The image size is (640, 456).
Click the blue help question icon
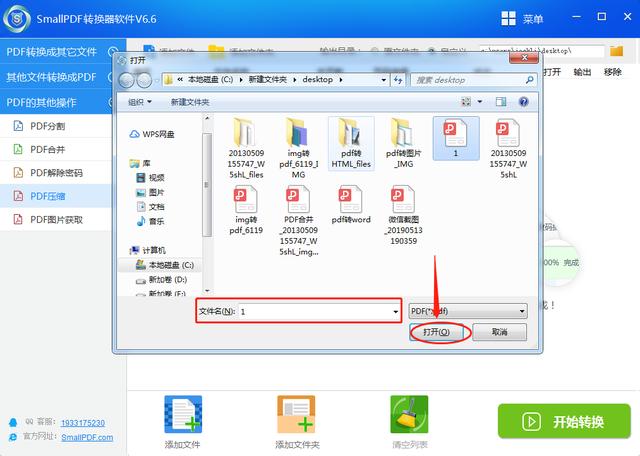coord(523,102)
